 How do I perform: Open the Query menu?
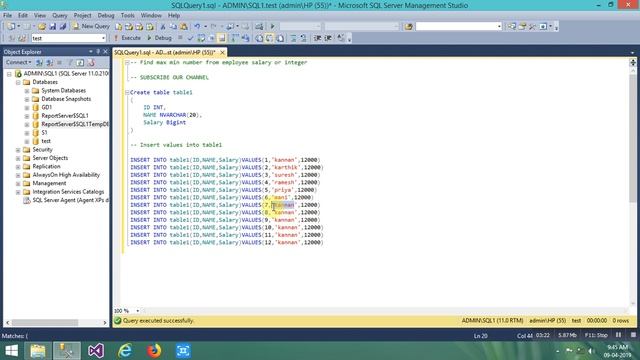point(60,16)
